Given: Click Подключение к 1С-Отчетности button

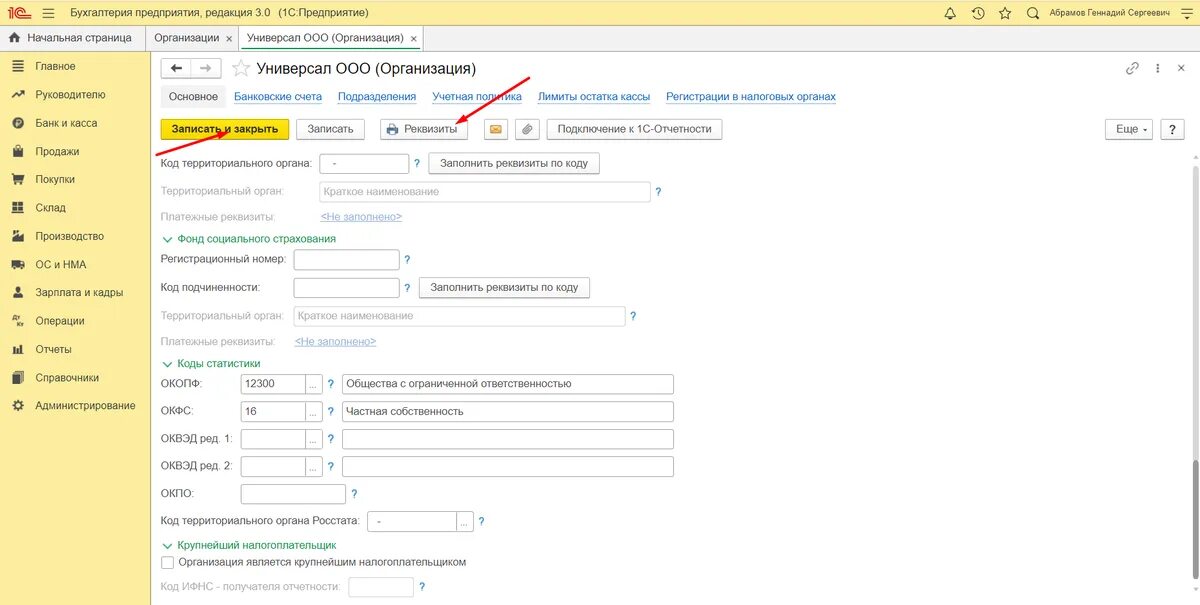Looking at the screenshot, I should click(634, 129).
